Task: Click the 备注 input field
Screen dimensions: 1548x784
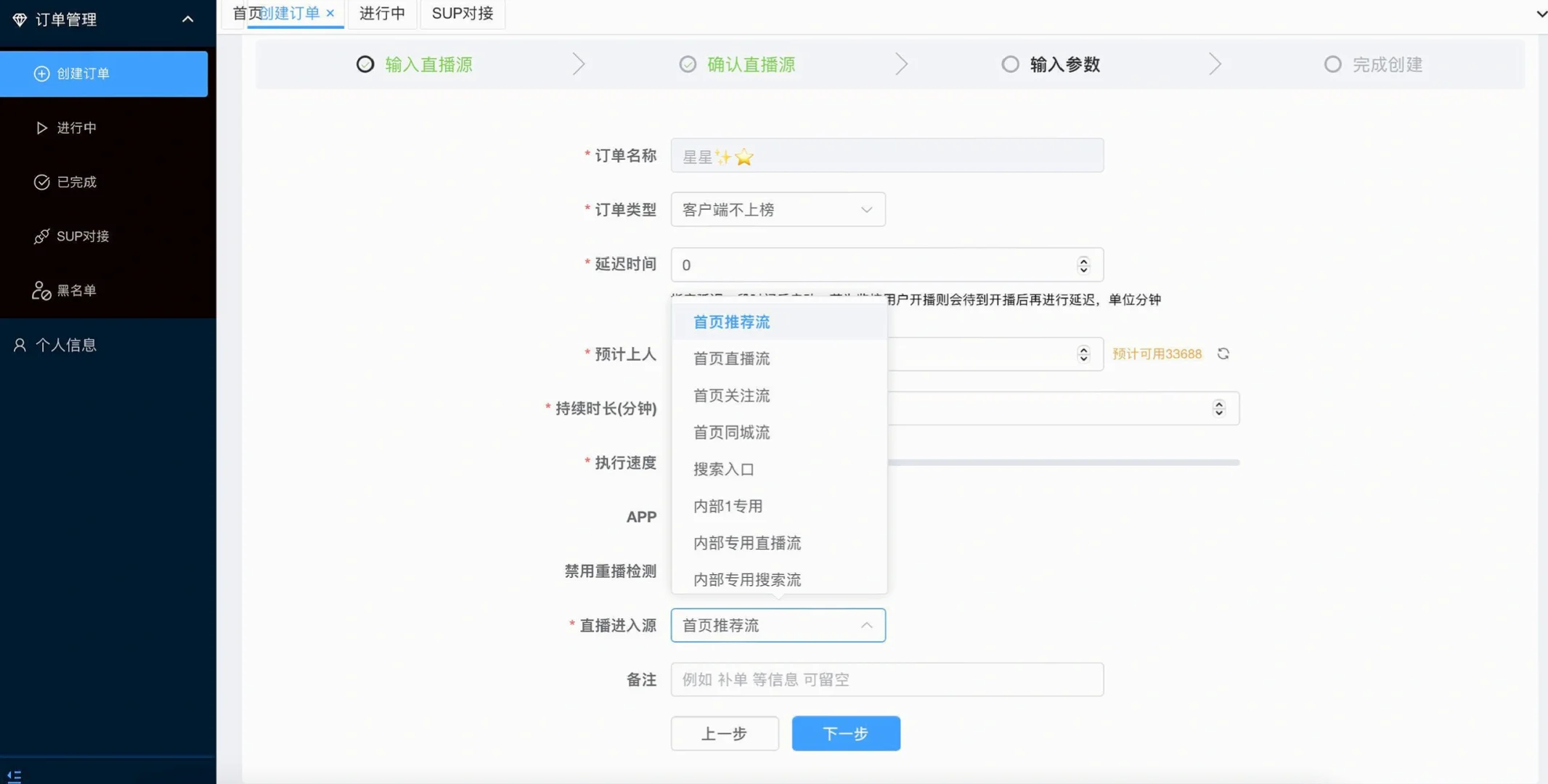Action: click(886, 679)
